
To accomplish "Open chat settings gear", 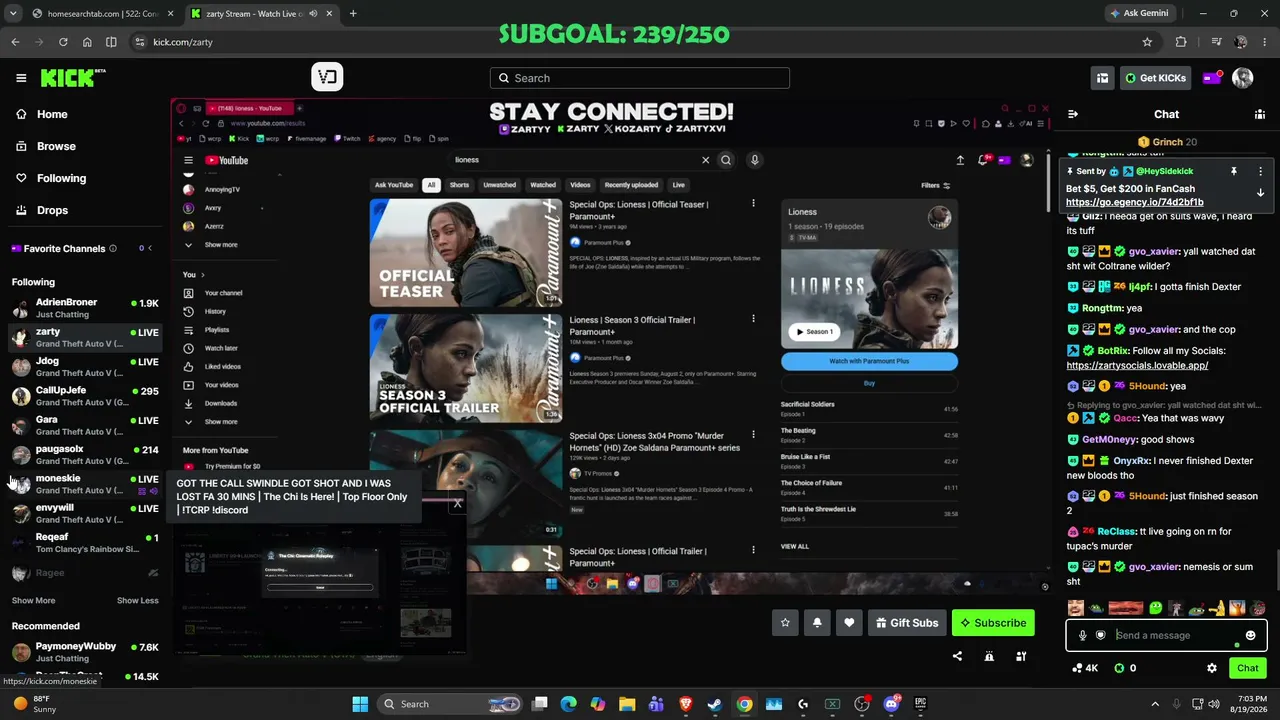I will coord(1212,668).
